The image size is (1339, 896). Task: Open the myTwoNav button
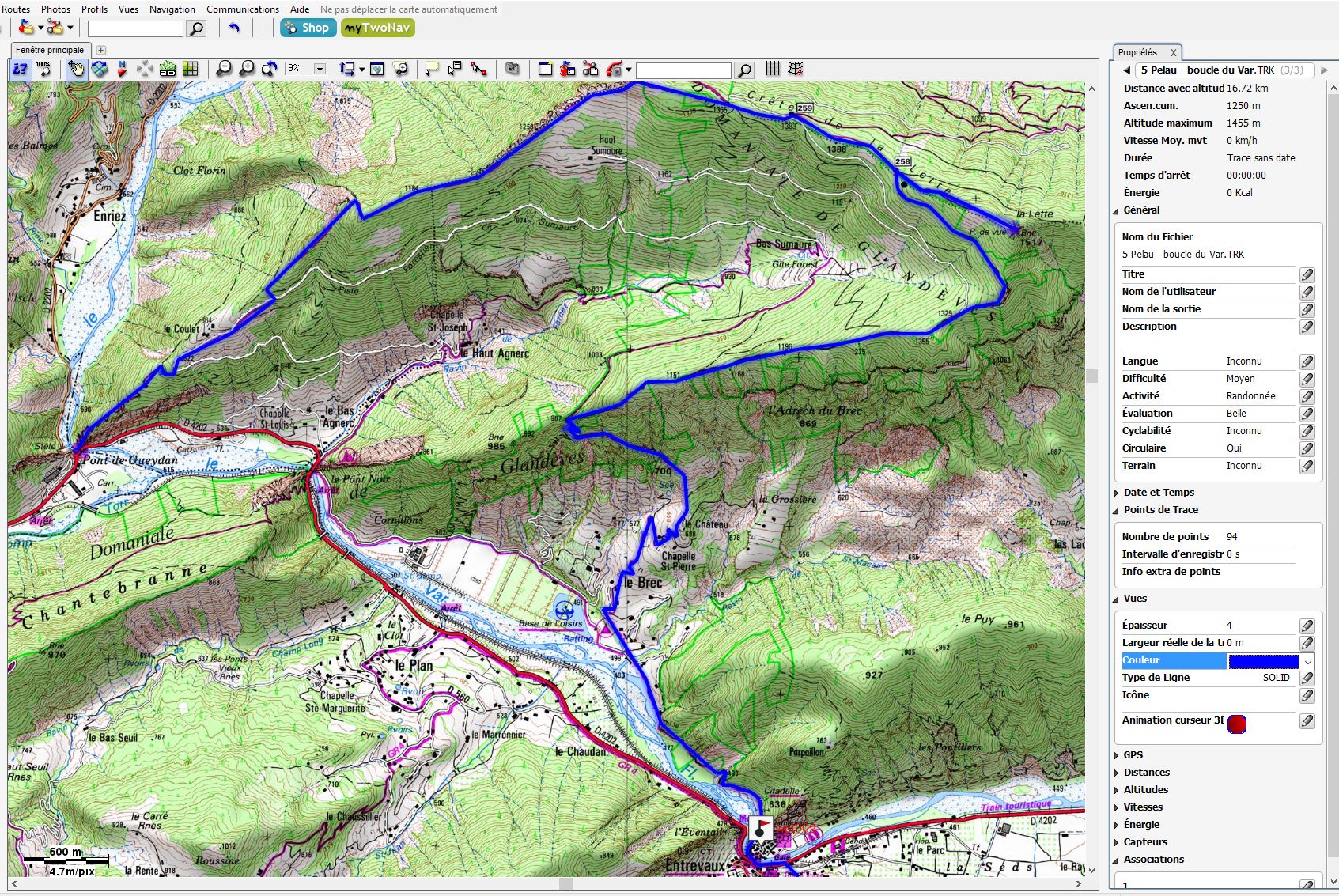(377, 28)
